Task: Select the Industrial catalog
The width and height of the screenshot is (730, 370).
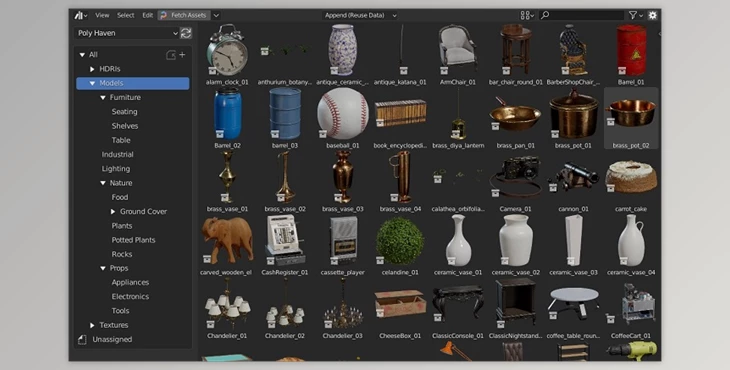Action: 117,155
